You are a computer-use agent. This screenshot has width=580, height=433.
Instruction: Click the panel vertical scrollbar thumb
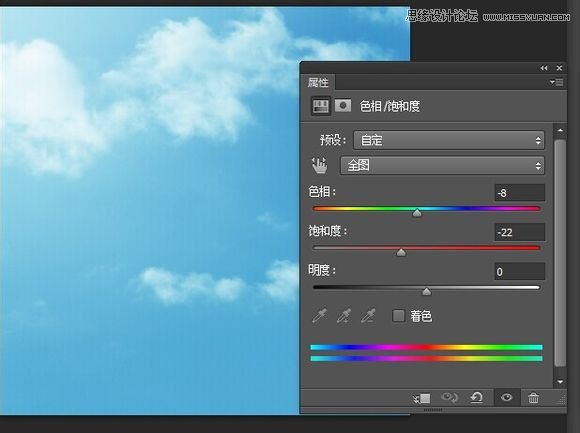pos(560,253)
